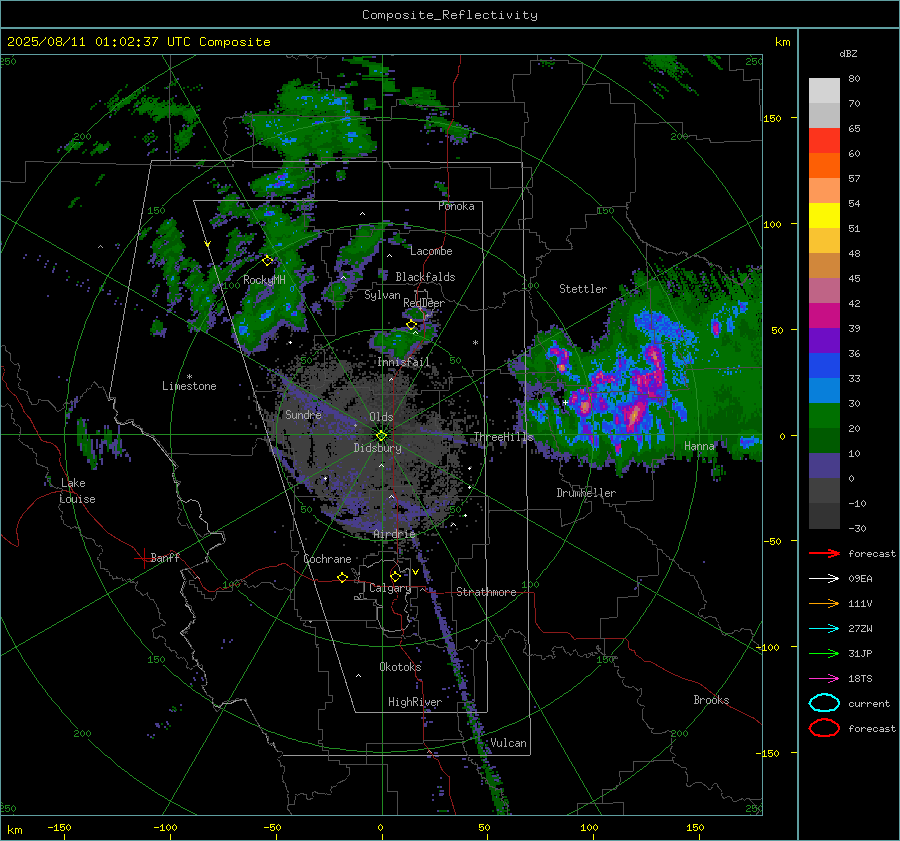Click the magenta 18TS arrow in legend
The image size is (900, 841).
pos(824,679)
